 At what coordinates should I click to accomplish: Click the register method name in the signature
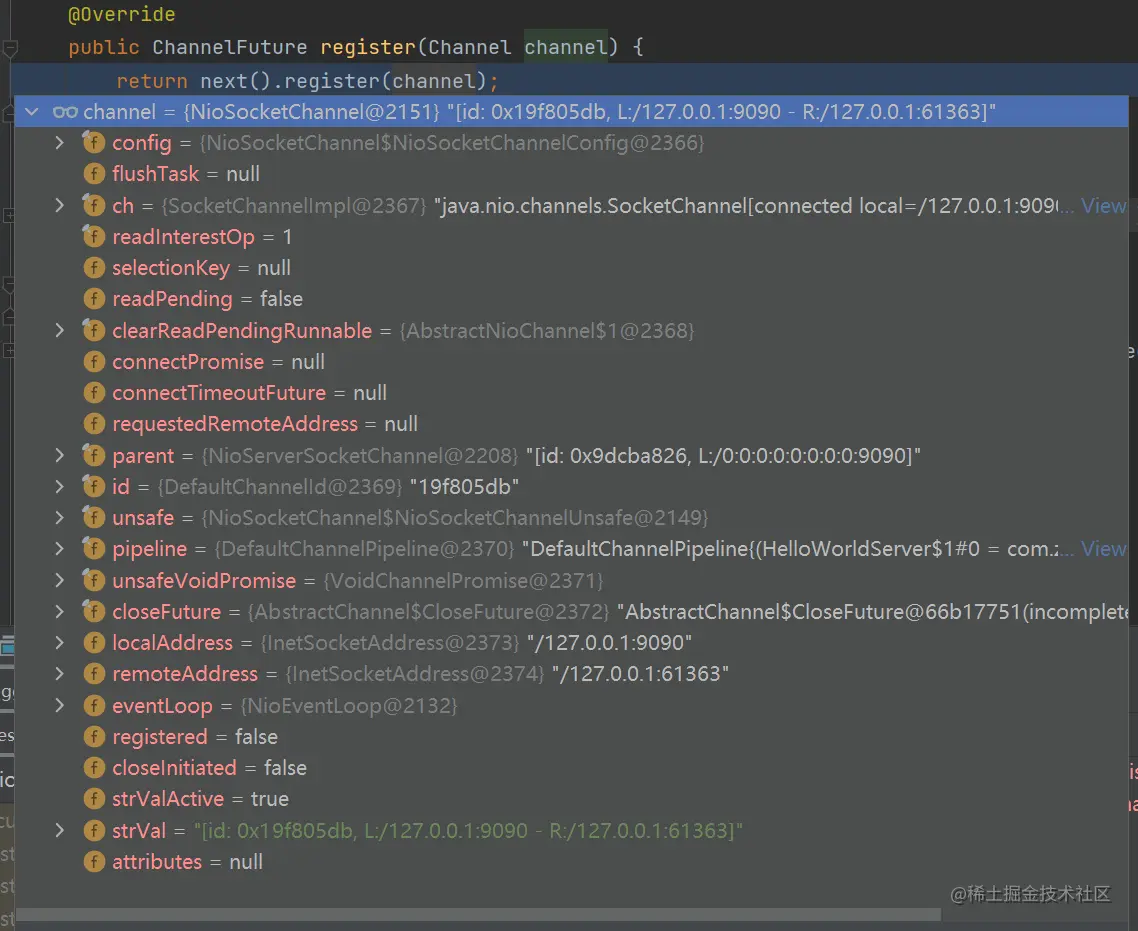(x=368, y=47)
